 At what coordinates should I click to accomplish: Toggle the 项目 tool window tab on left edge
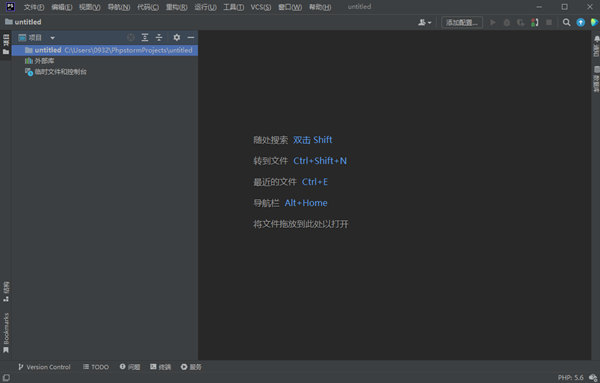[6, 44]
